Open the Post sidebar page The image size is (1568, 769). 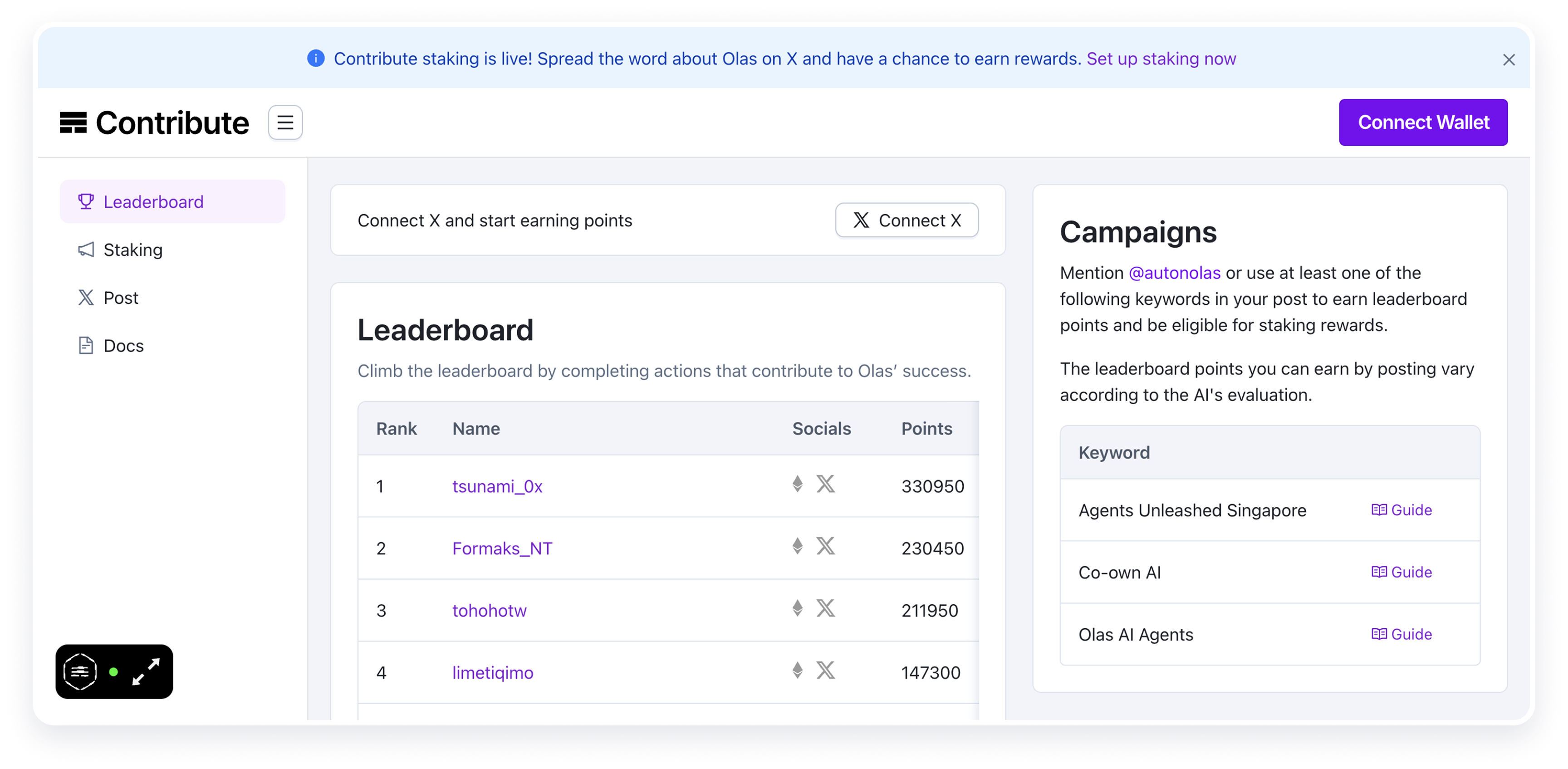[121, 298]
